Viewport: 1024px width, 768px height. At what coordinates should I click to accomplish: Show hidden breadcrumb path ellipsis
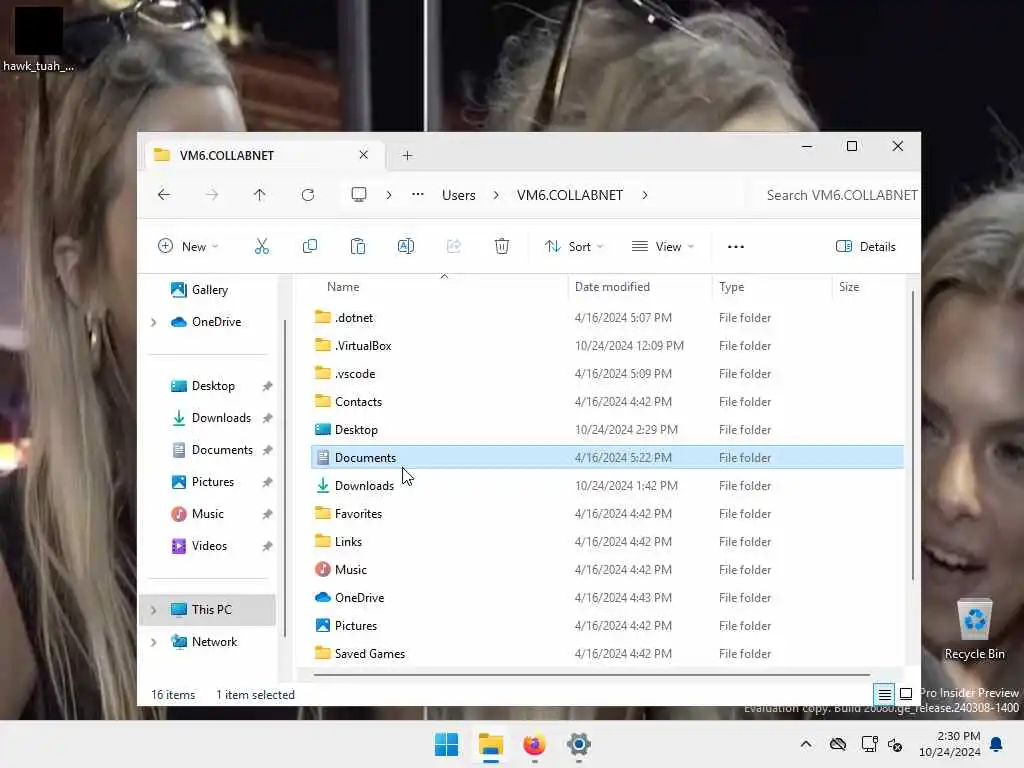coord(418,195)
